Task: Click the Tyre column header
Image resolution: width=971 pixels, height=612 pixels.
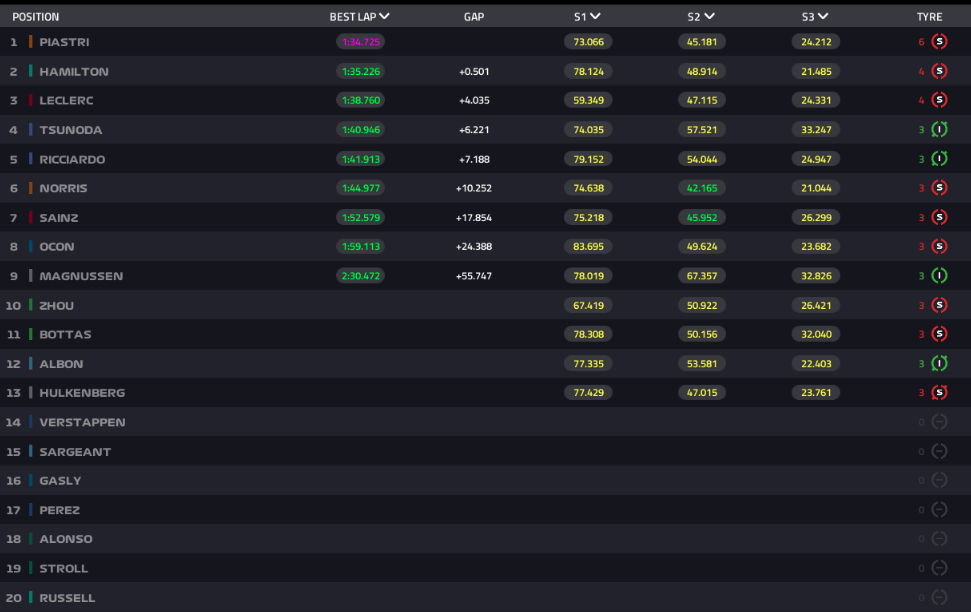Action: click(x=929, y=17)
